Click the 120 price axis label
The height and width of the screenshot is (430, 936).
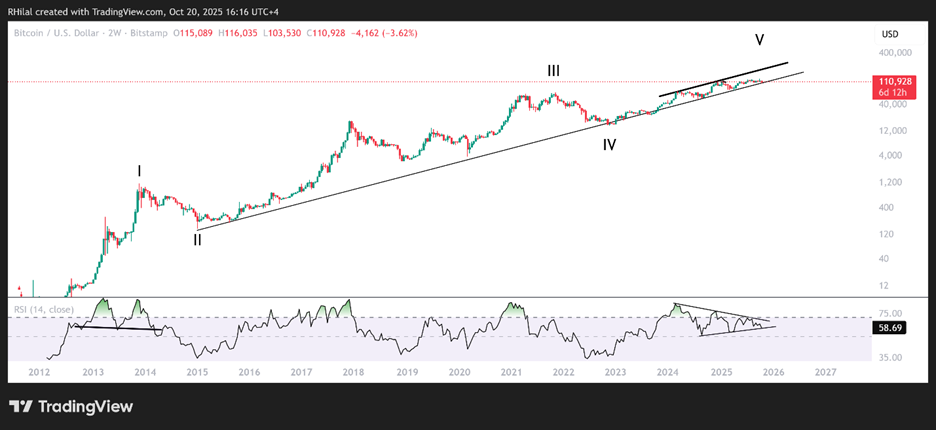885,234
